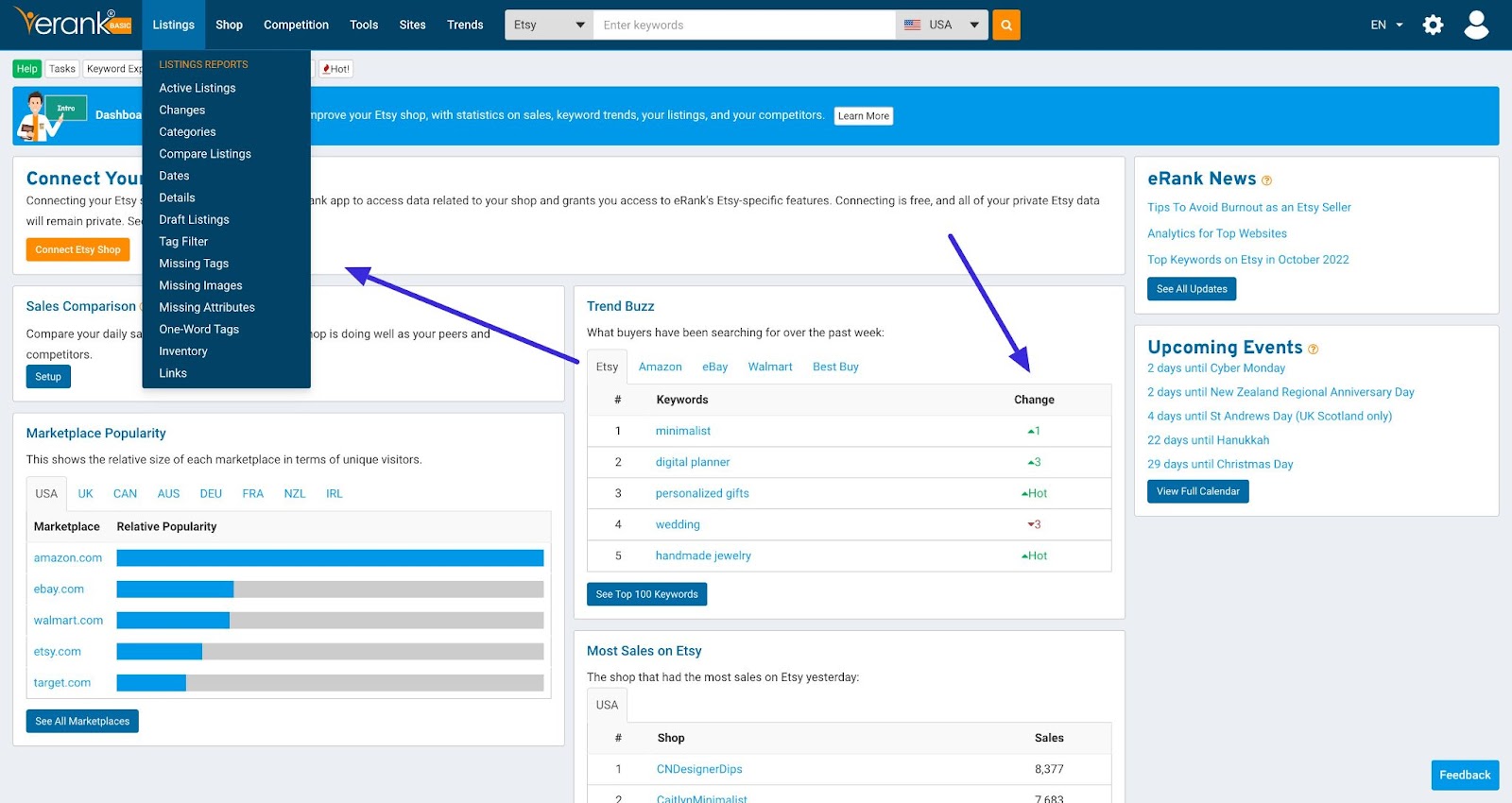Open the Listings menu in navigation bar
This screenshot has width=1512, height=803.
[174, 25]
